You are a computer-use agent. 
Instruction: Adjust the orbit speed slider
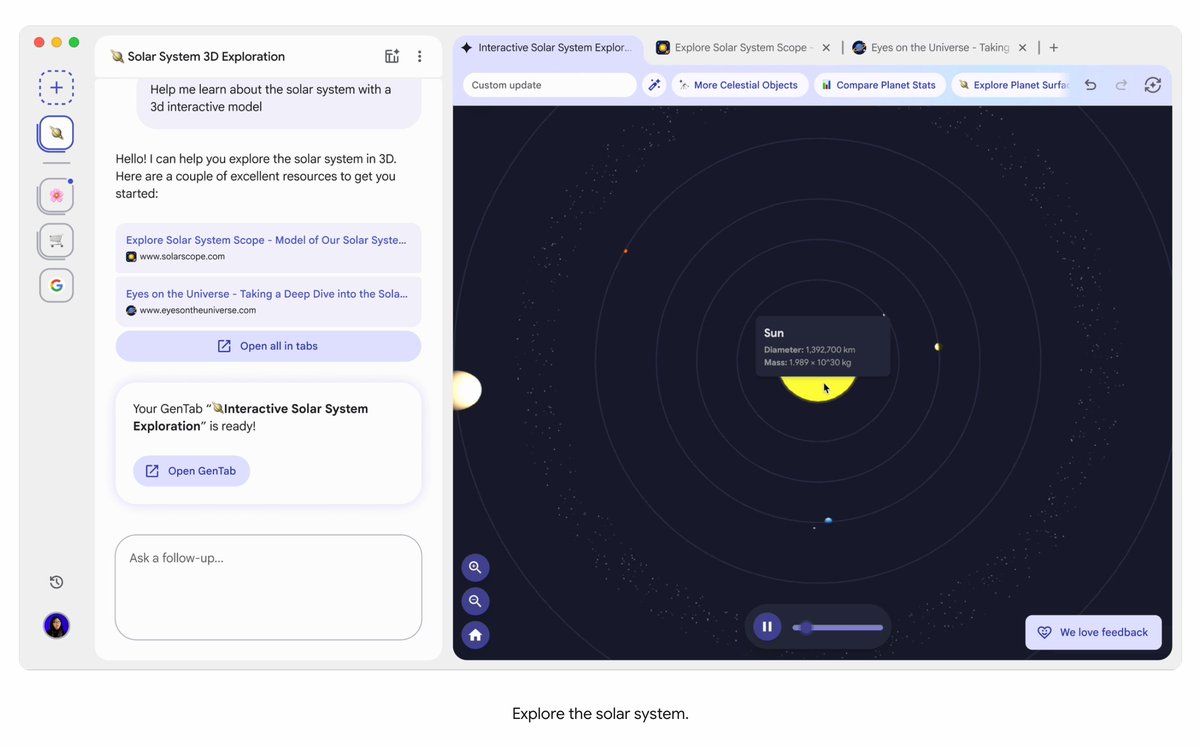click(837, 628)
